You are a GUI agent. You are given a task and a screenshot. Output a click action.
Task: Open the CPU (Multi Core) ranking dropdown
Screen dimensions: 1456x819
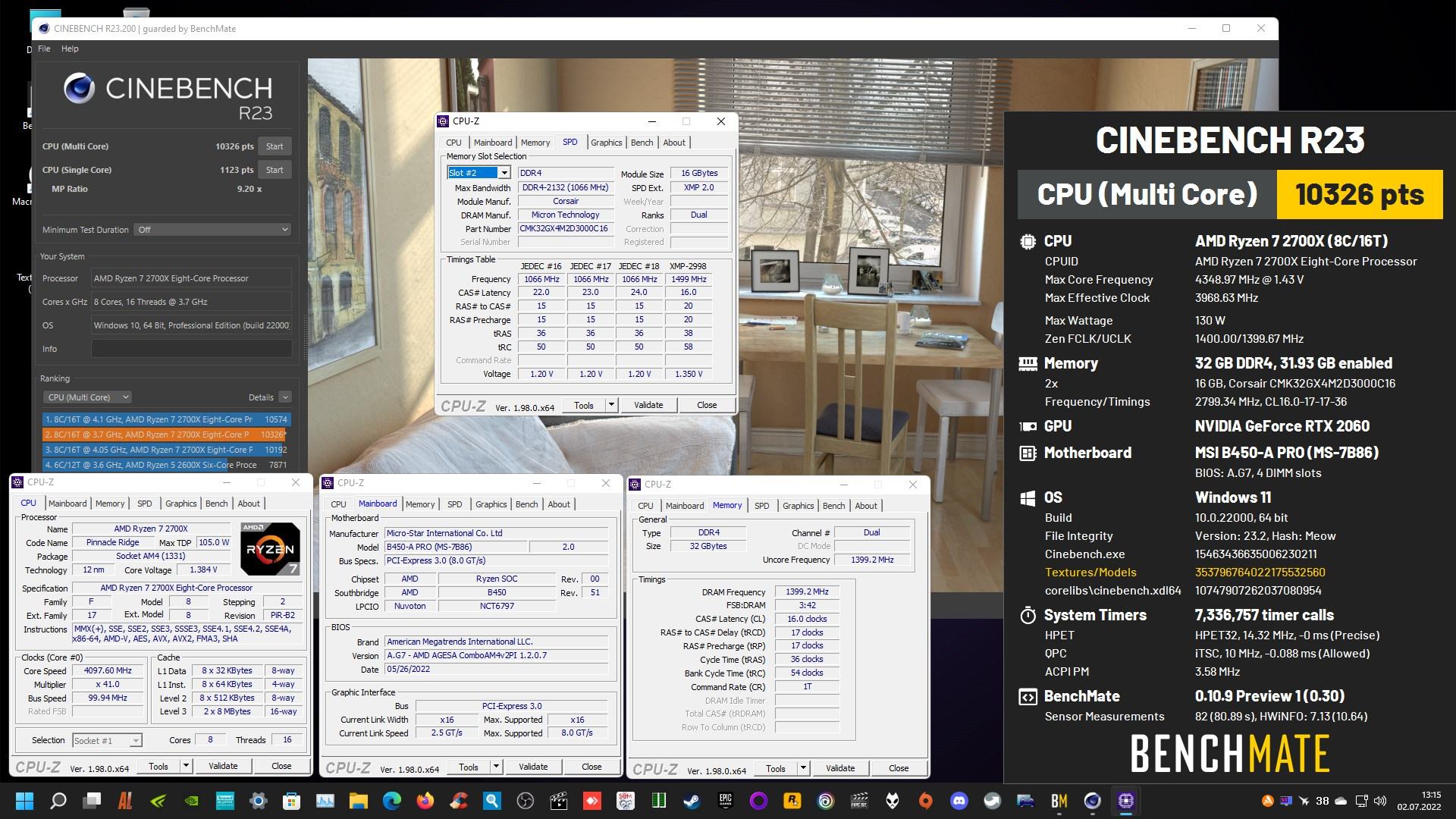(88, 397)
